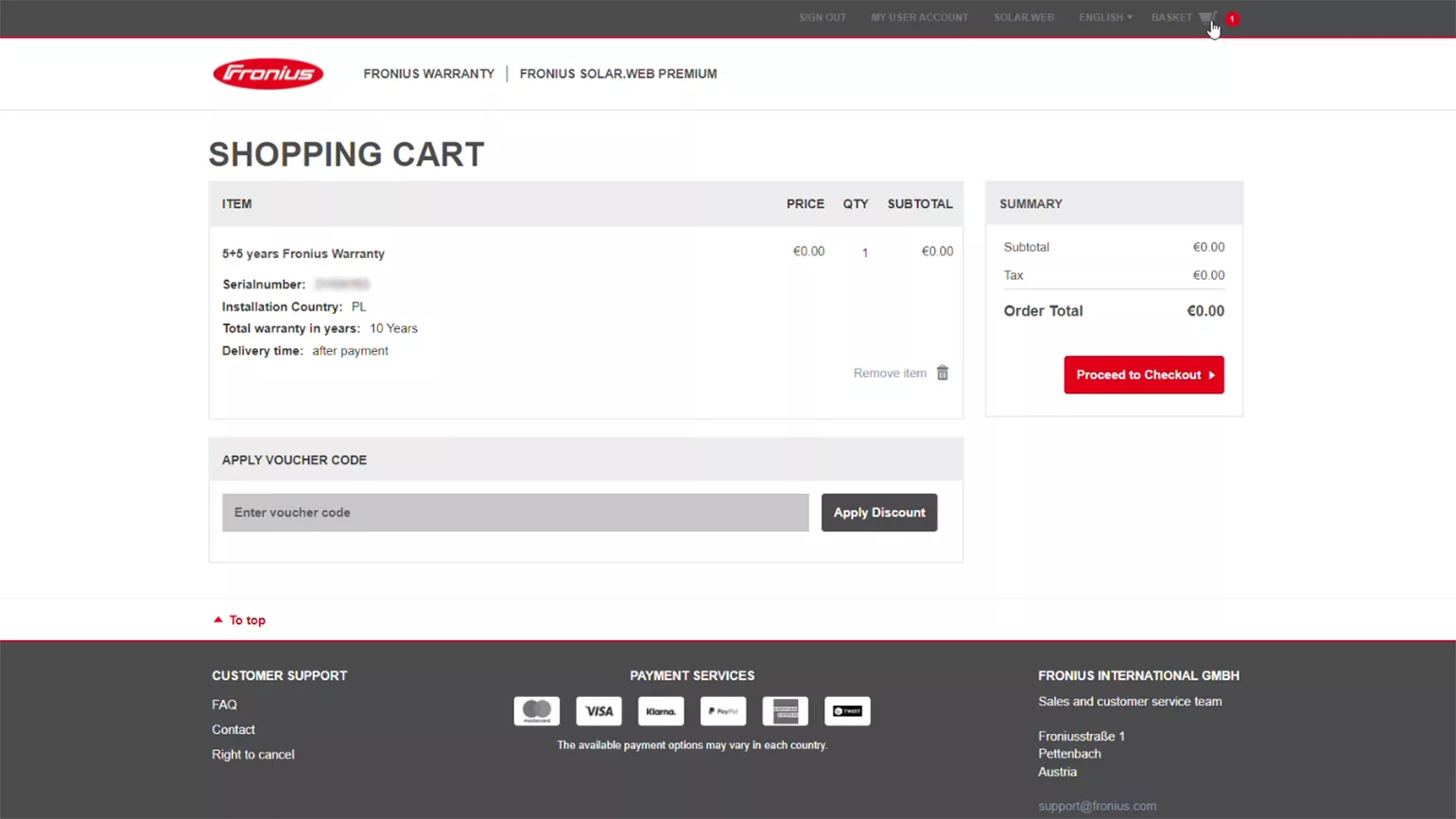
Task: Click the Delivery time value after payment
Action: 350,351
